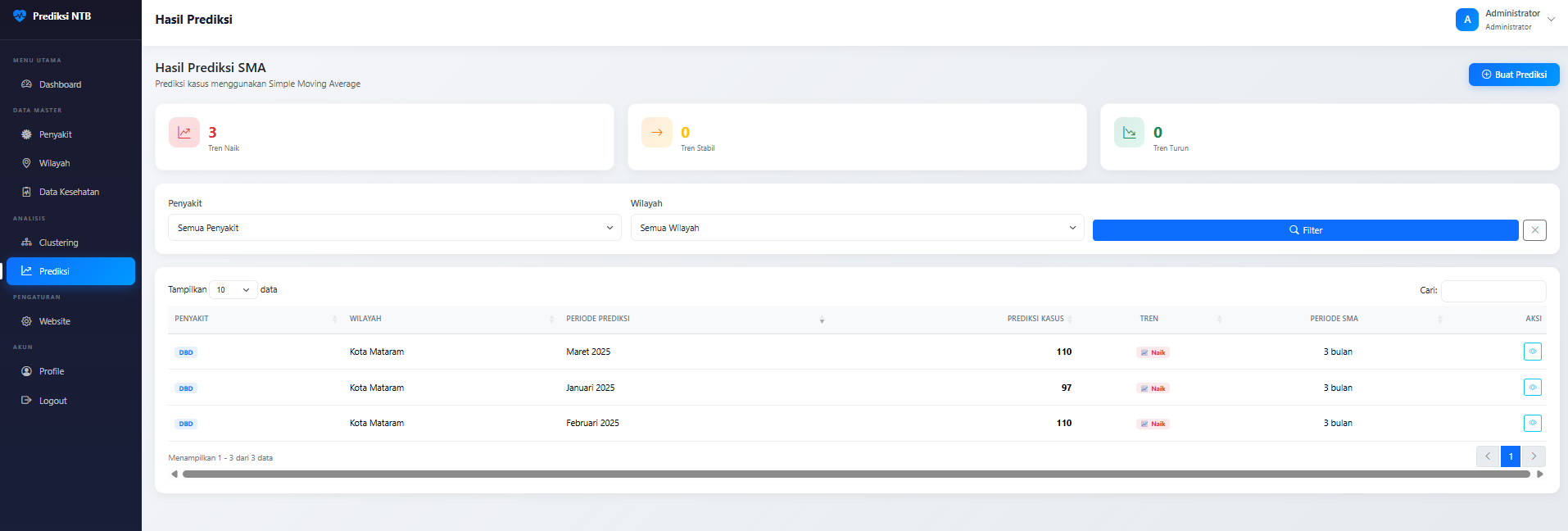1568x531 pixels.
Task: Click 'Menampilkan 1 - 3 dari 3 data' text
Action: (x=220, y=458)
